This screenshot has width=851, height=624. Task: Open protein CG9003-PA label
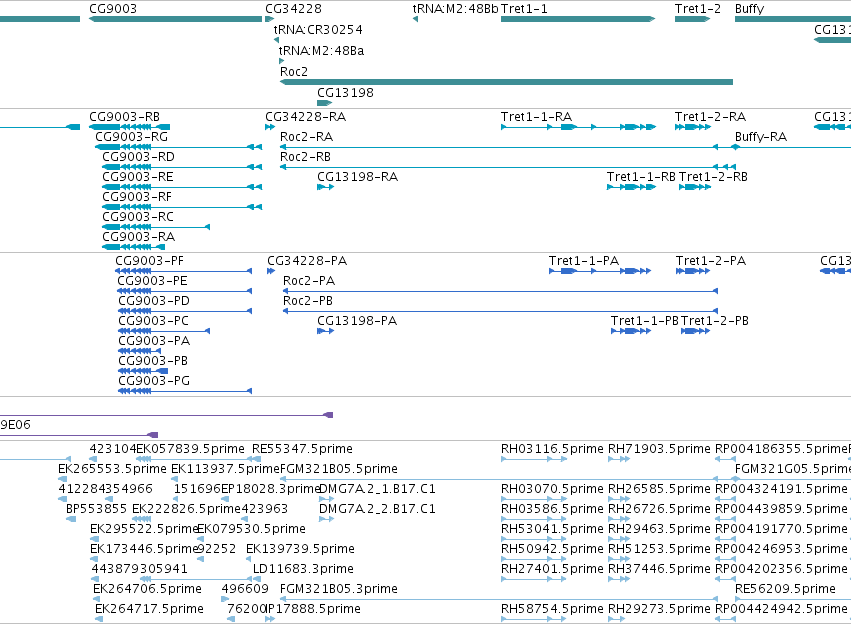coord(154,341)
